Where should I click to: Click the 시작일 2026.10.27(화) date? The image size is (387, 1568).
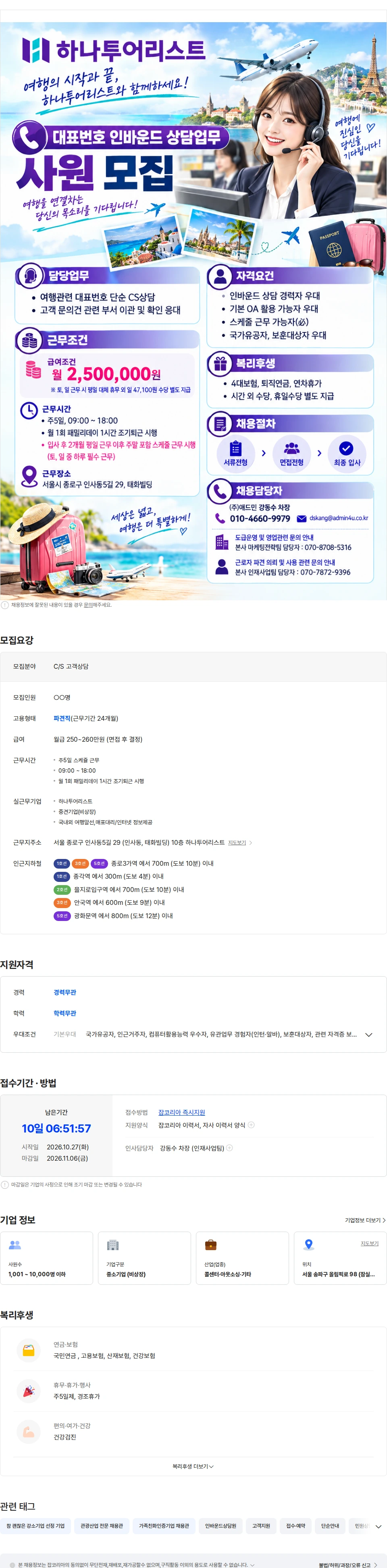pyautogui.click(x=68, y=1147)
